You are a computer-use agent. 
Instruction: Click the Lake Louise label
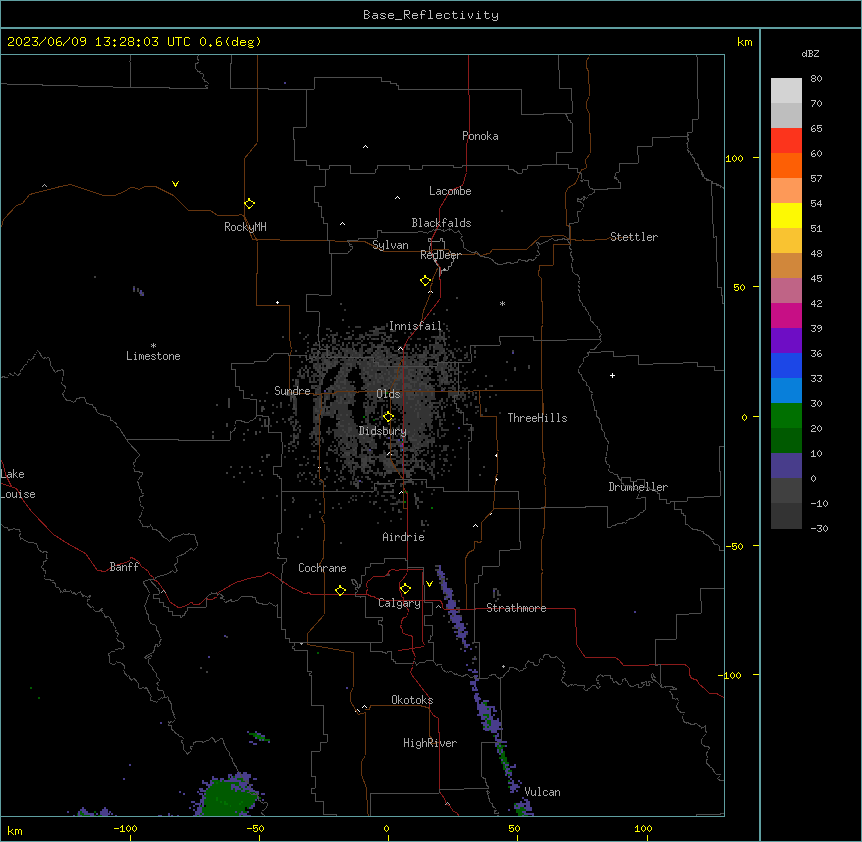click(16, 484)
